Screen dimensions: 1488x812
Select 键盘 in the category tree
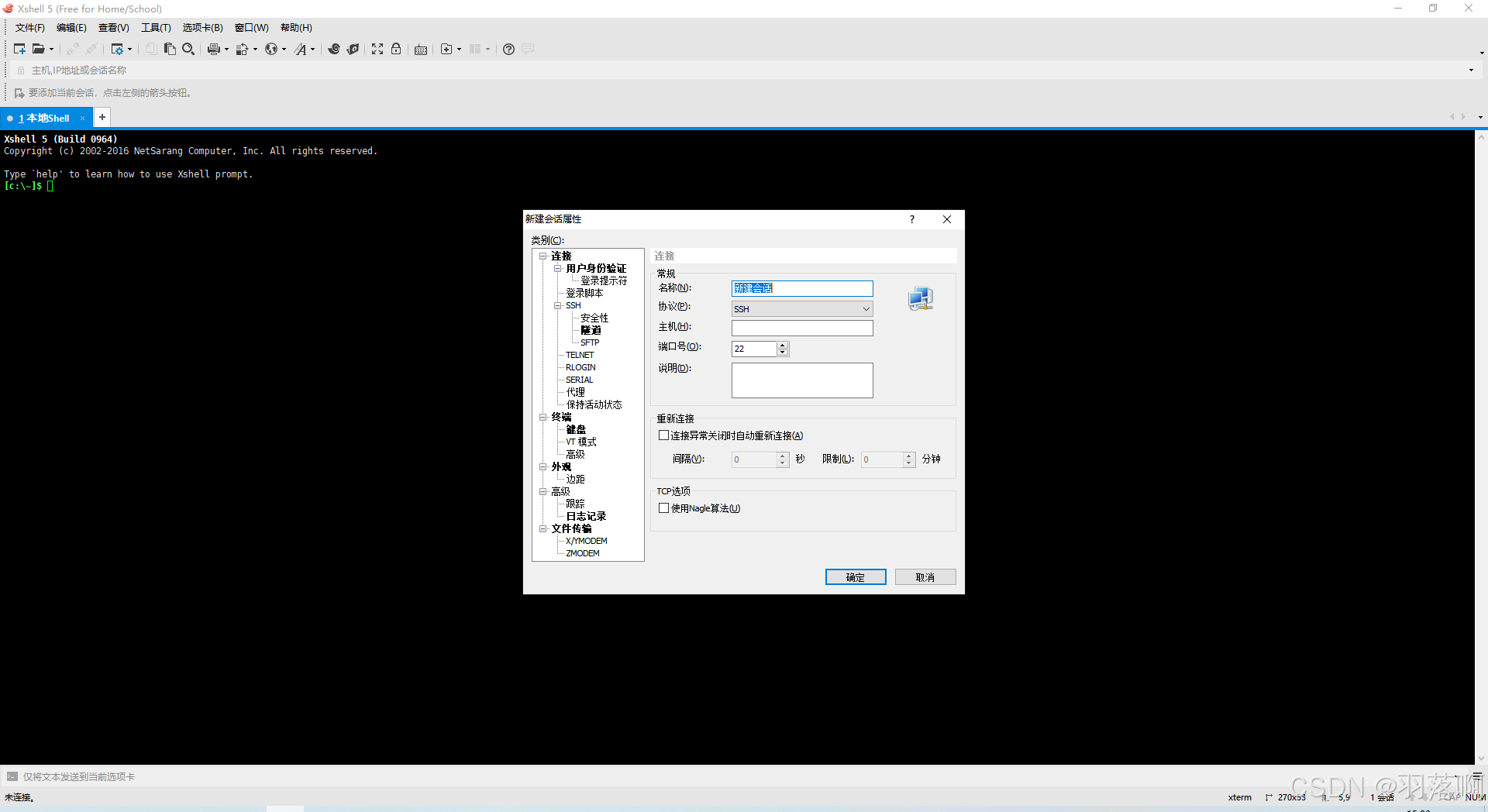coord(576,429)
